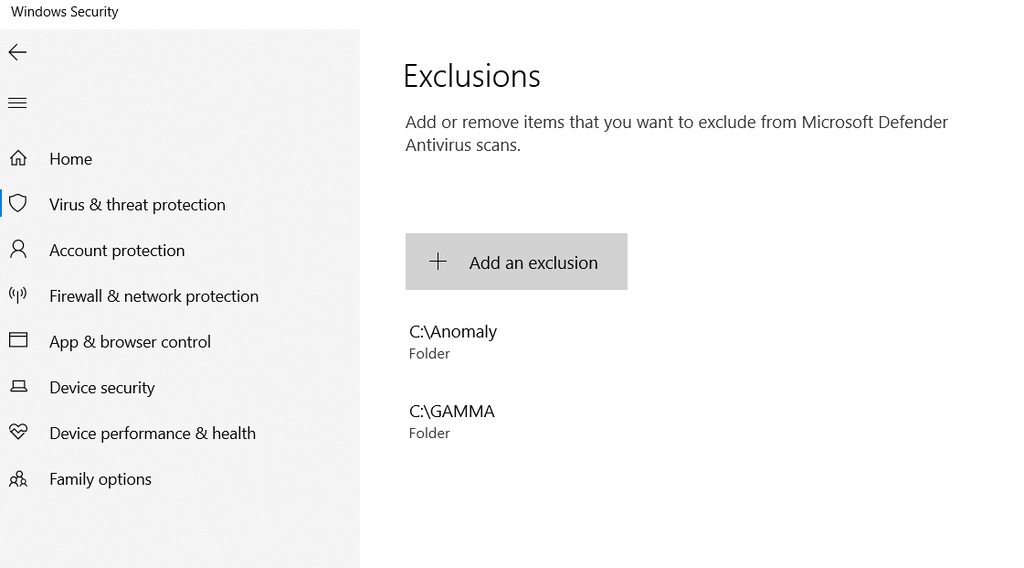Screen dimensions: 1024x568
Task: Click the Family options people icon
Action: (18, 479)
